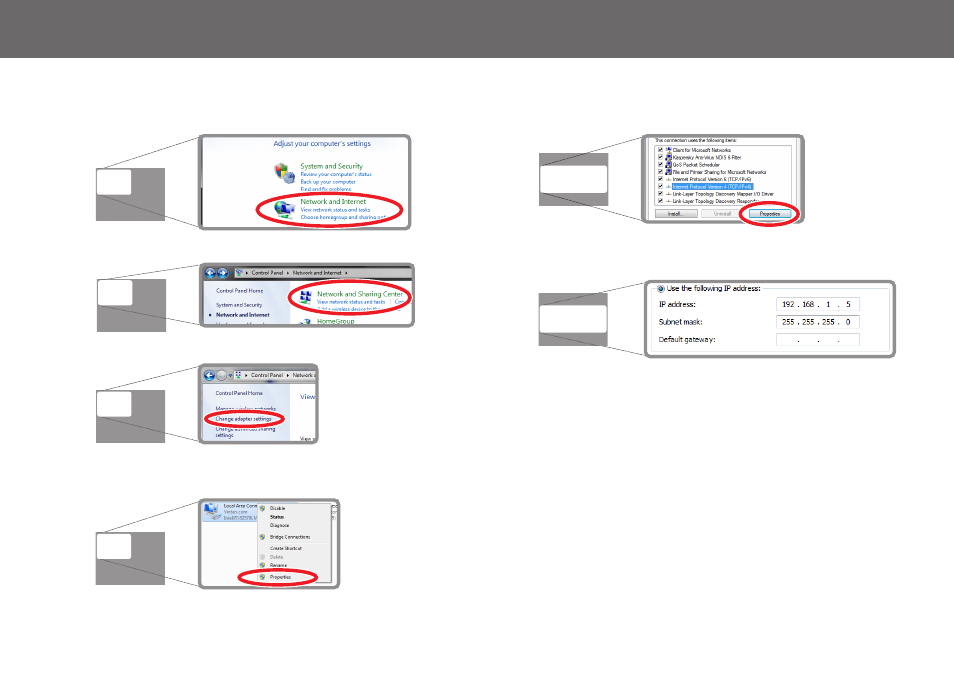The width and height of the screenshot is (954, 673).
Task: Choose Bridge Connections in the context menu
Action: pos(290,537)
